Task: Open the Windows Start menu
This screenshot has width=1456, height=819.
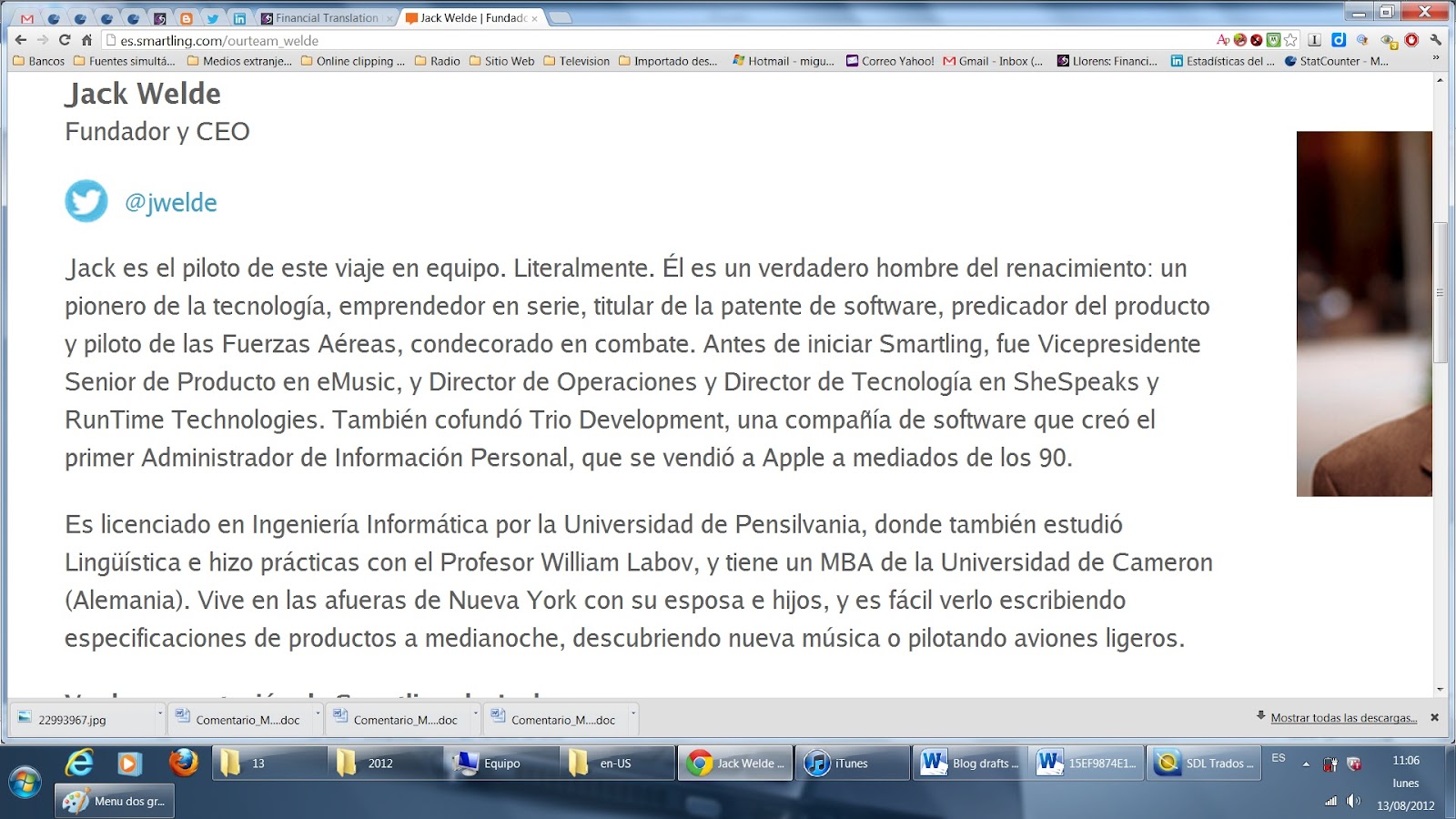Action: (25, 783)
